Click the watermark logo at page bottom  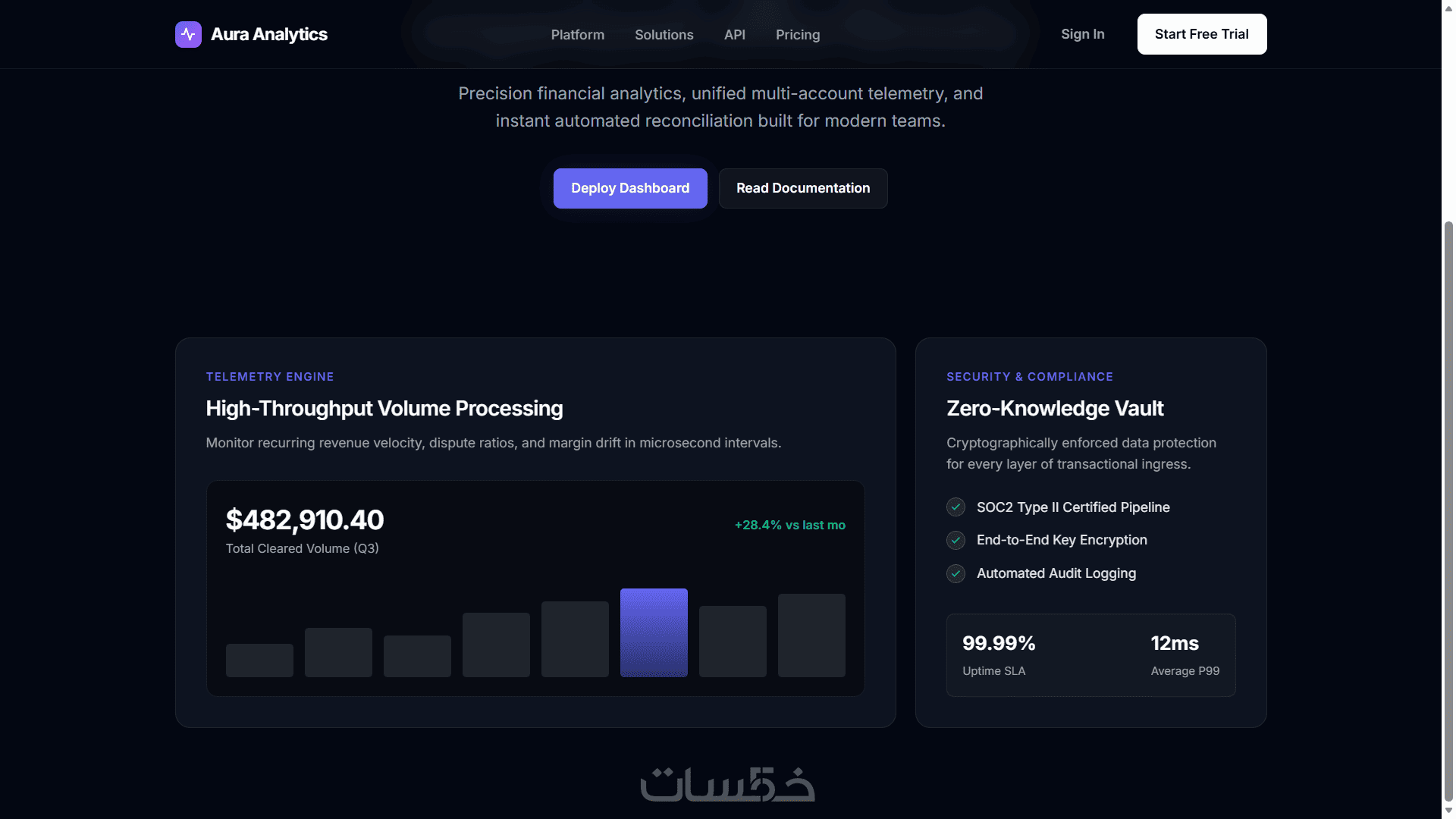tap(727, 784)
